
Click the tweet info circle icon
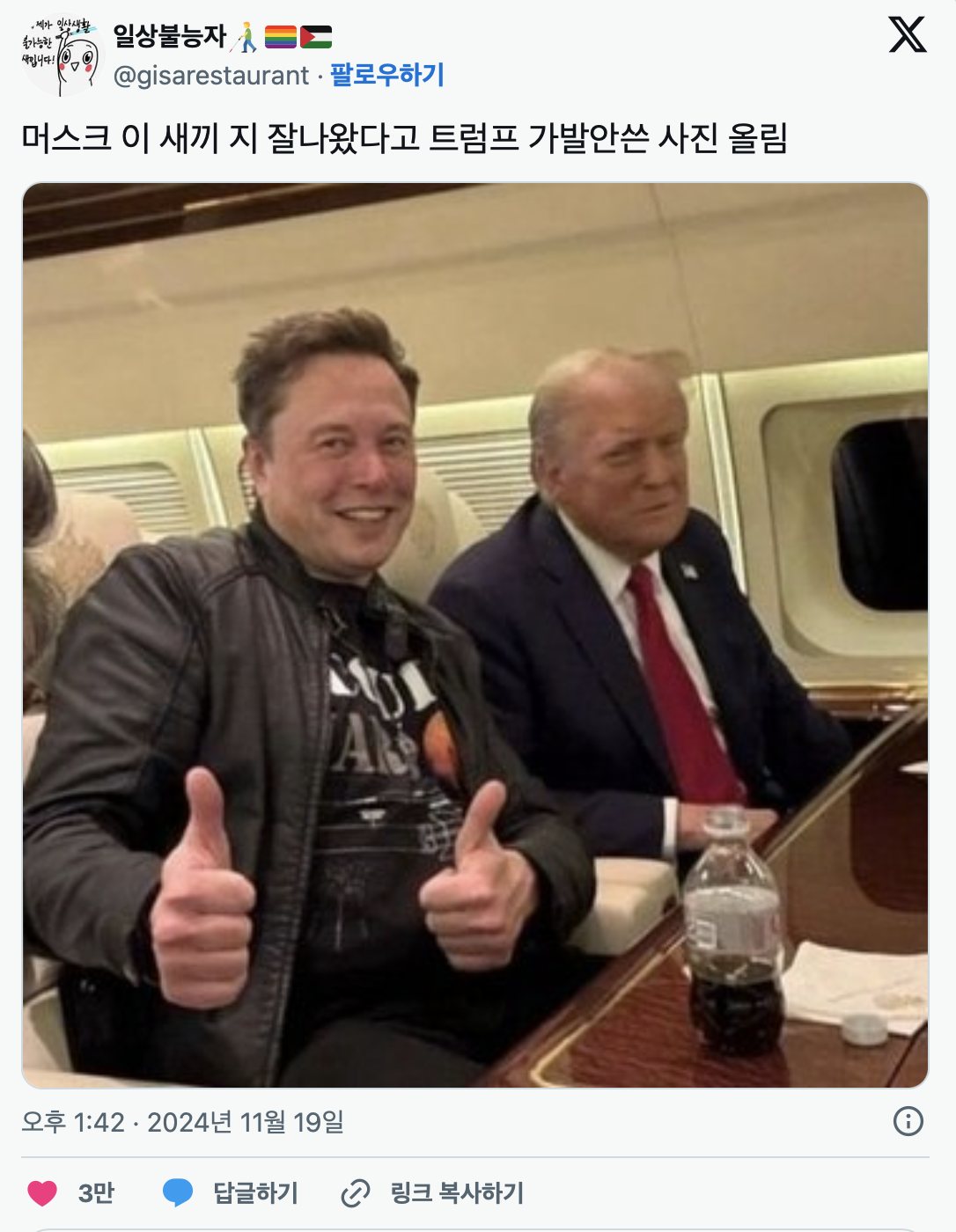(908, 1121)
